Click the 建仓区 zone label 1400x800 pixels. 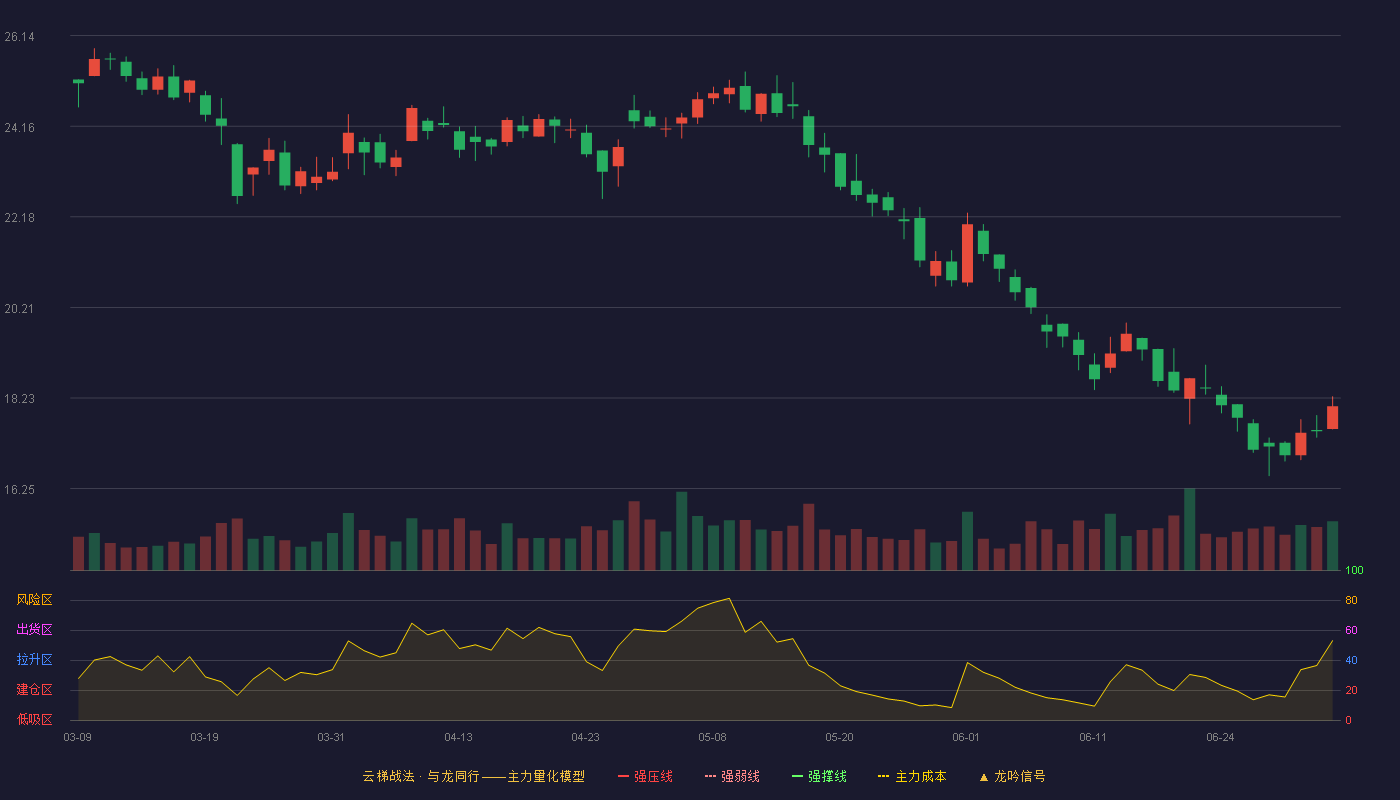[34, 690]
